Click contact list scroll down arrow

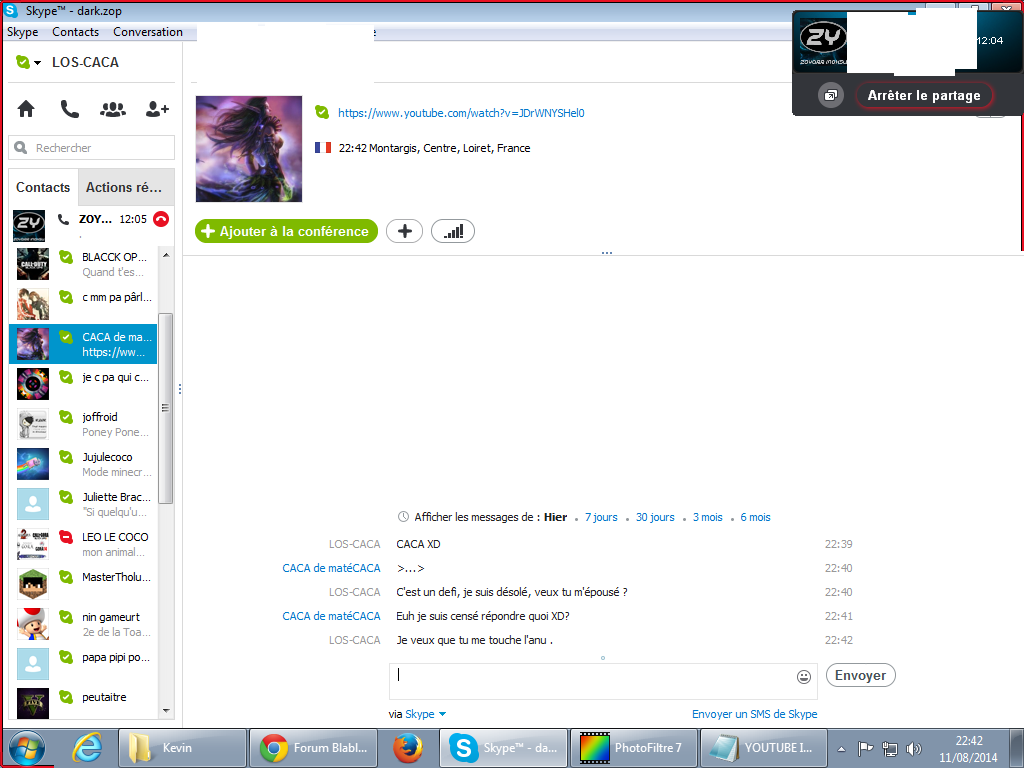pos(166,711)
